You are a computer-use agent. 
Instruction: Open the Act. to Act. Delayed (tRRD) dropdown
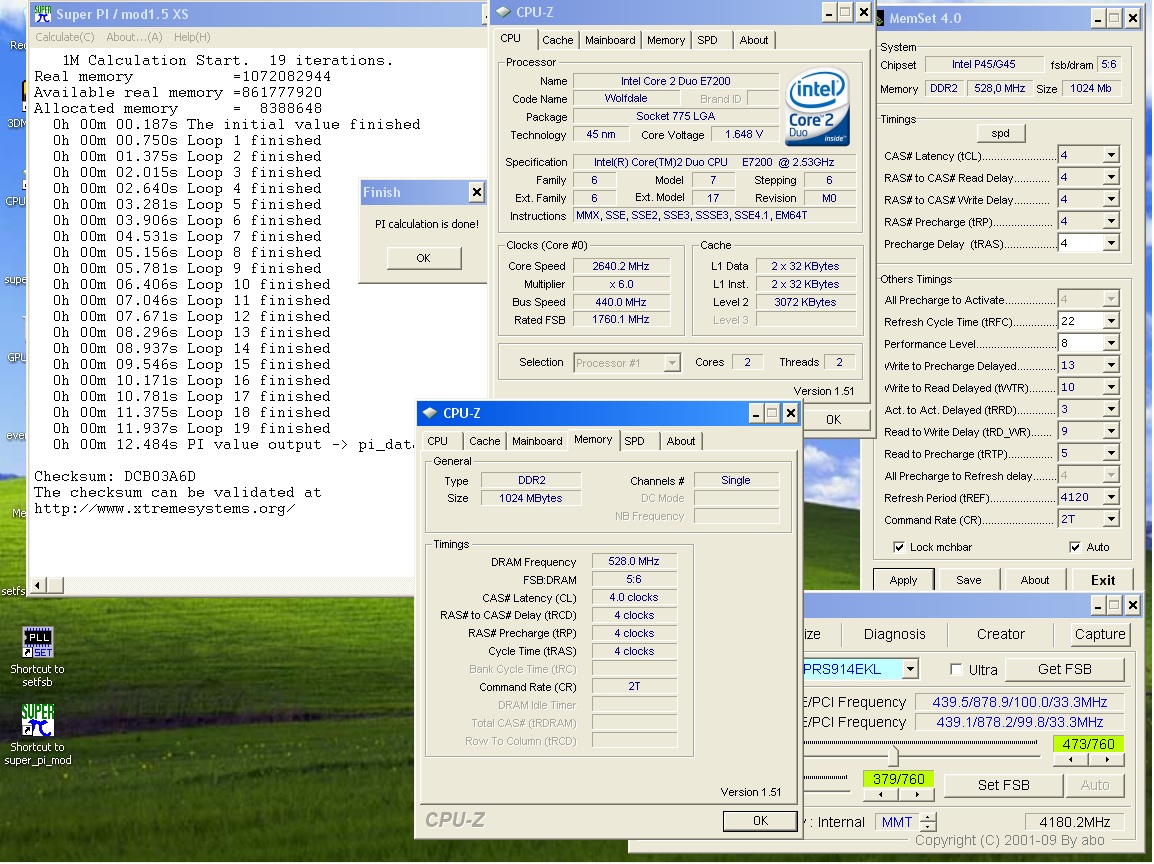coord(1111,409)
